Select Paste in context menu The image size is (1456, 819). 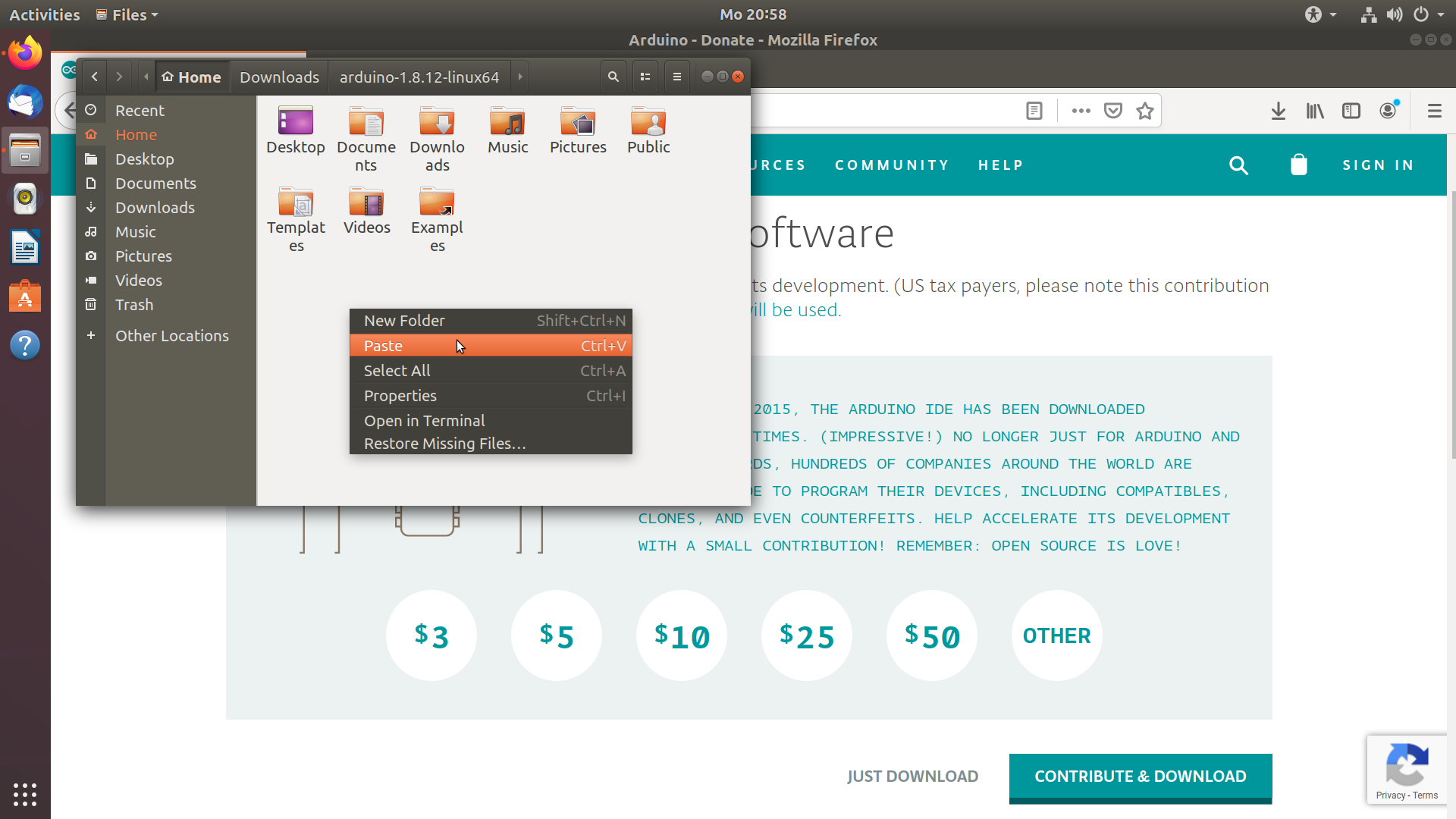click(491, 346)
